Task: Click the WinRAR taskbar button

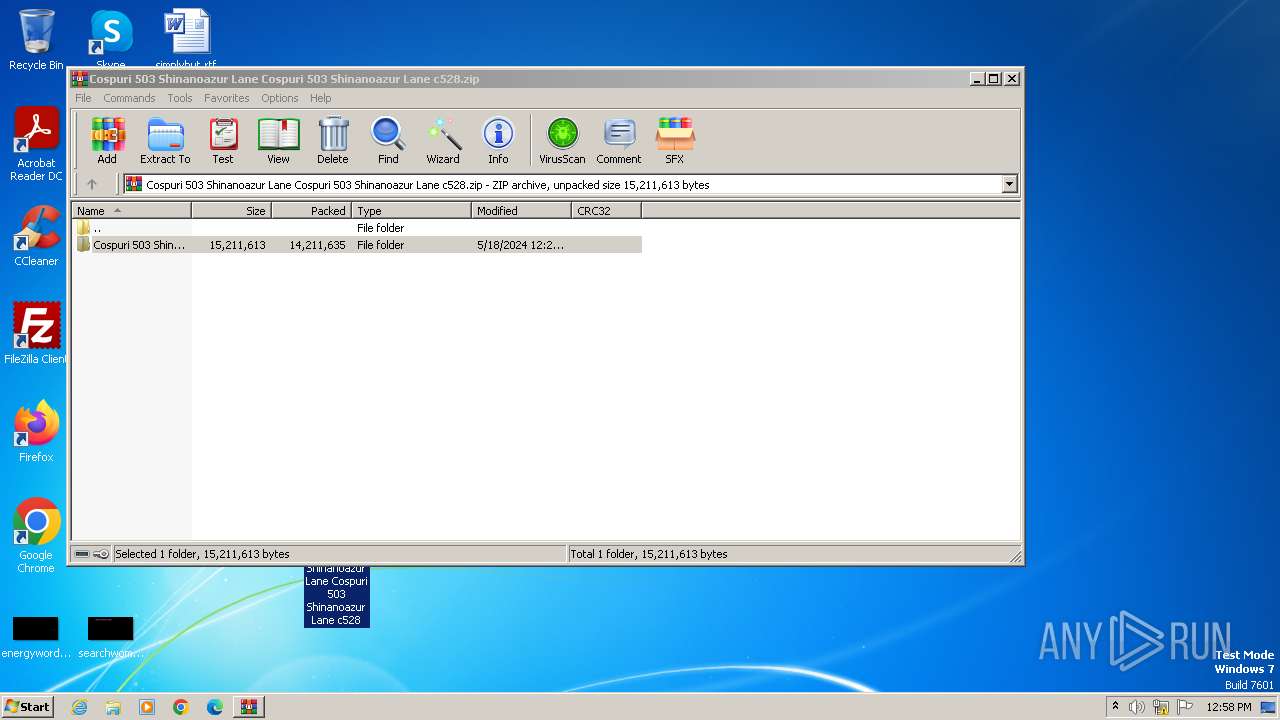Action: (x=249, y=707)
